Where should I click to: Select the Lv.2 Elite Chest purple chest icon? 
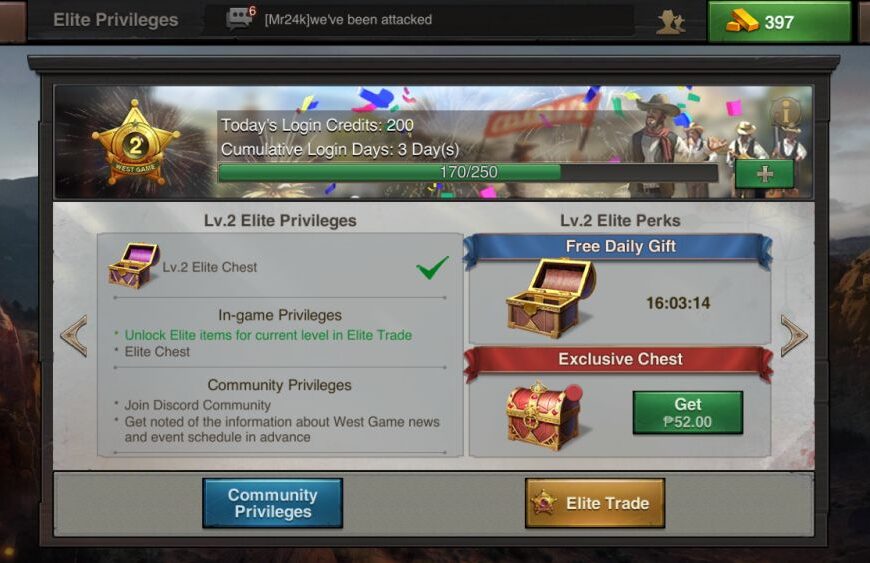click(134, 266)
